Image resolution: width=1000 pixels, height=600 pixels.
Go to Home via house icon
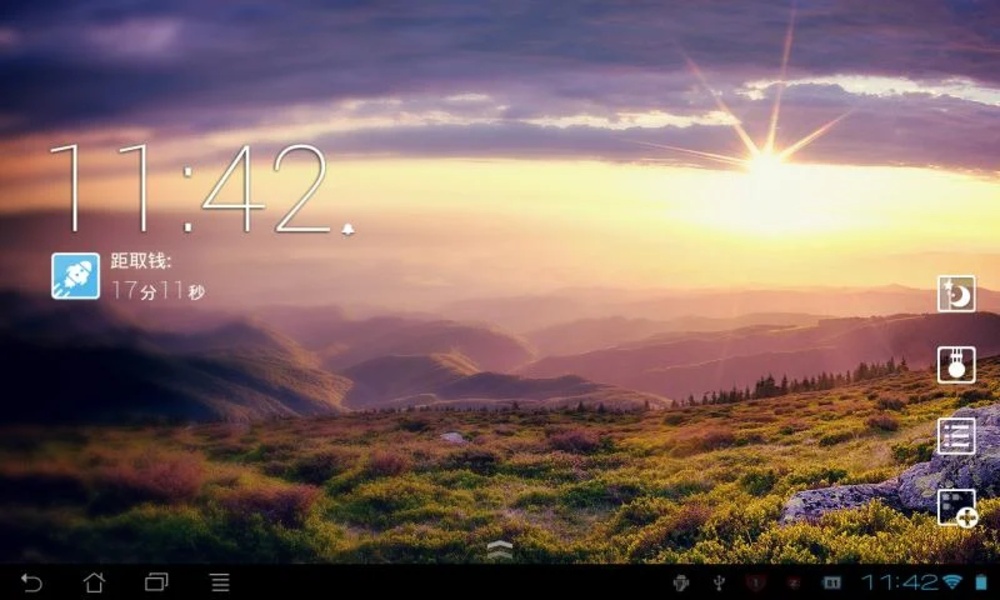(x=94, y=582)
